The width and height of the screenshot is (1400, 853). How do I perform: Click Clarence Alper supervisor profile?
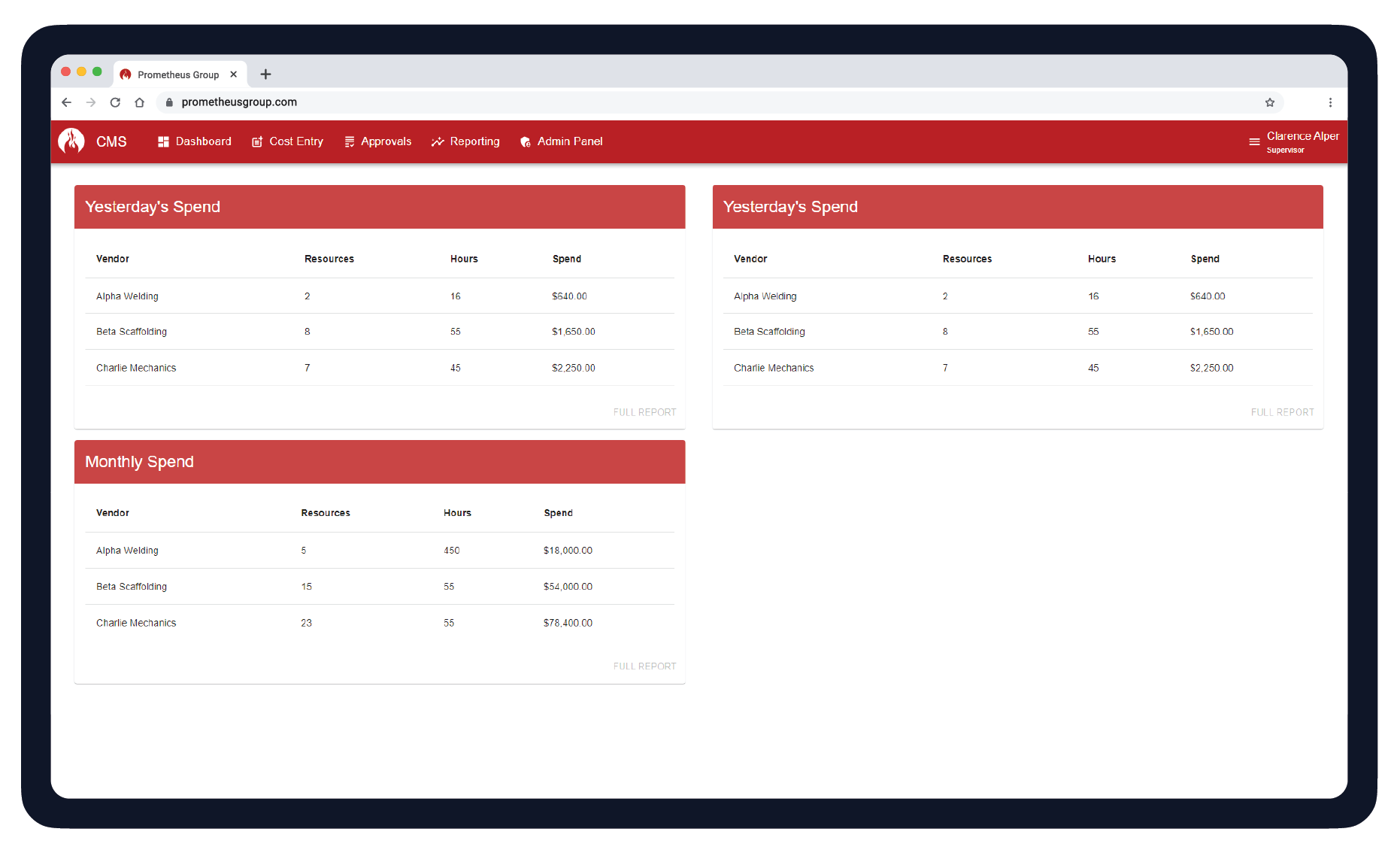coord(1302,141)
